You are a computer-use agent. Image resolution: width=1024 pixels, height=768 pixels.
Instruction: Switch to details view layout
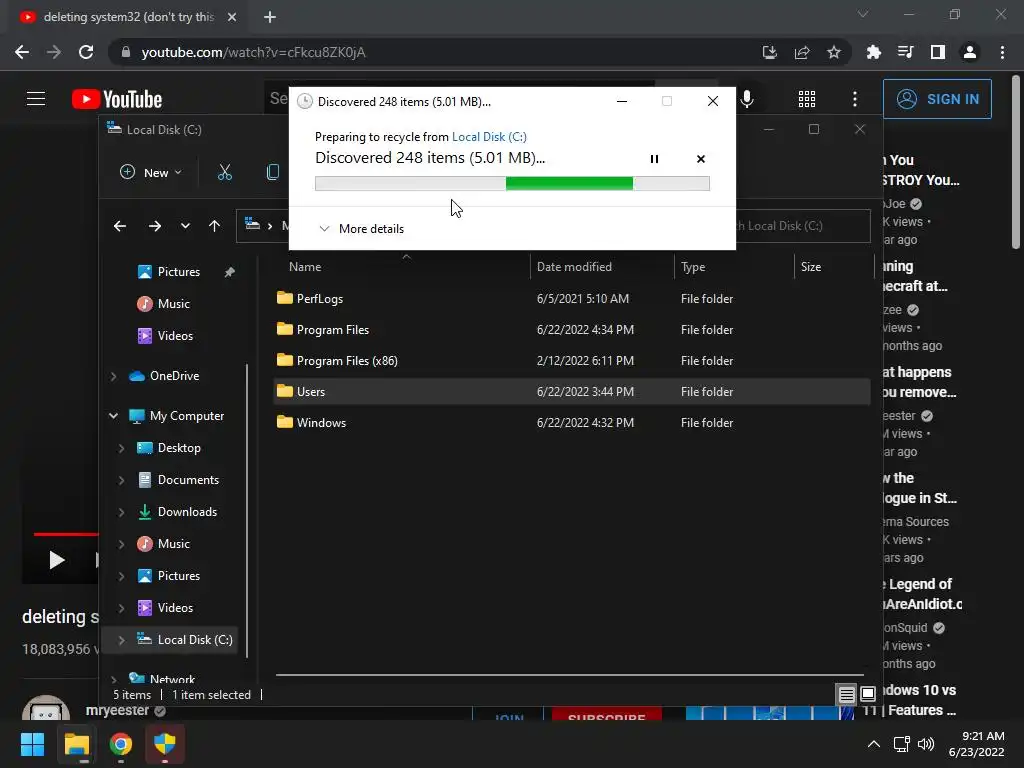point(846,694)
